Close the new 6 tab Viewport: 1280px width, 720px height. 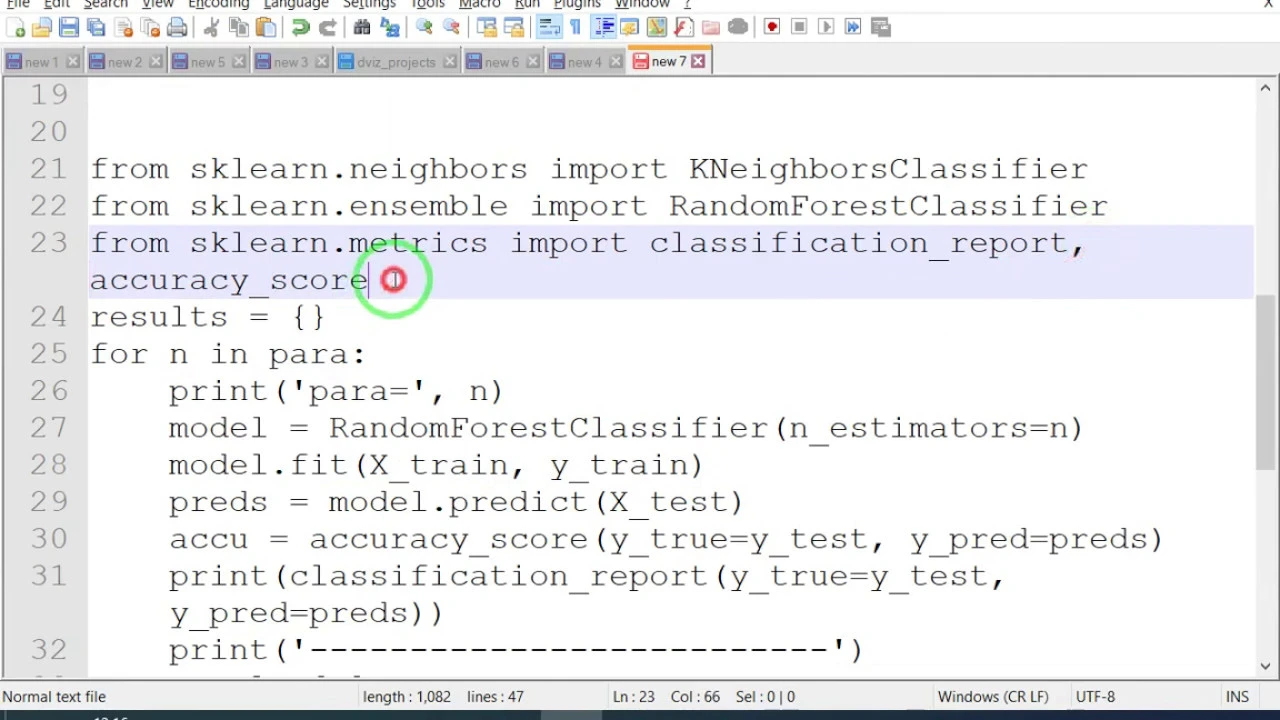[x=532, y=62]
